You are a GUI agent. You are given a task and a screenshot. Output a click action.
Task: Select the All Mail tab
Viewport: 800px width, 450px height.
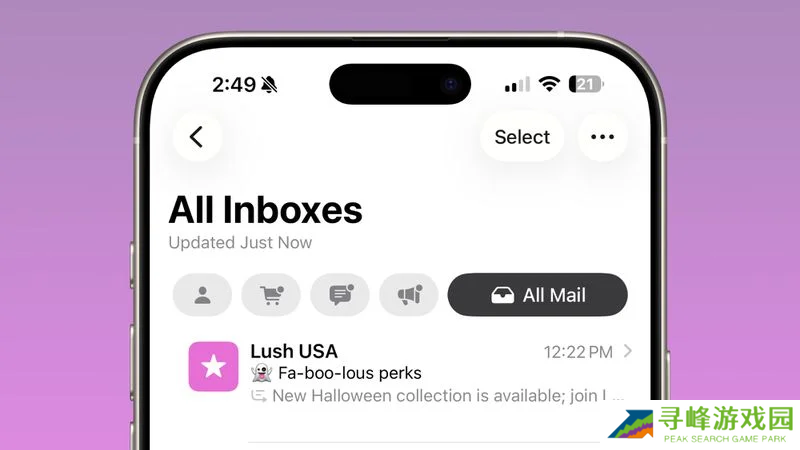tap(538, 295)
